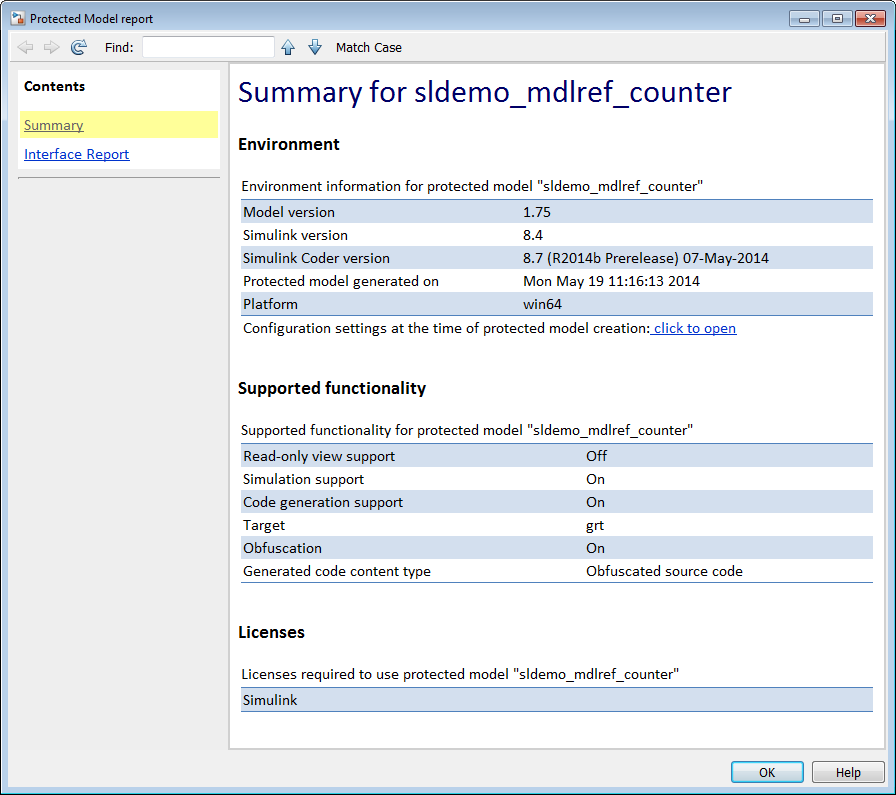Click the Code generation support label
896x795 pixels.
323,502
